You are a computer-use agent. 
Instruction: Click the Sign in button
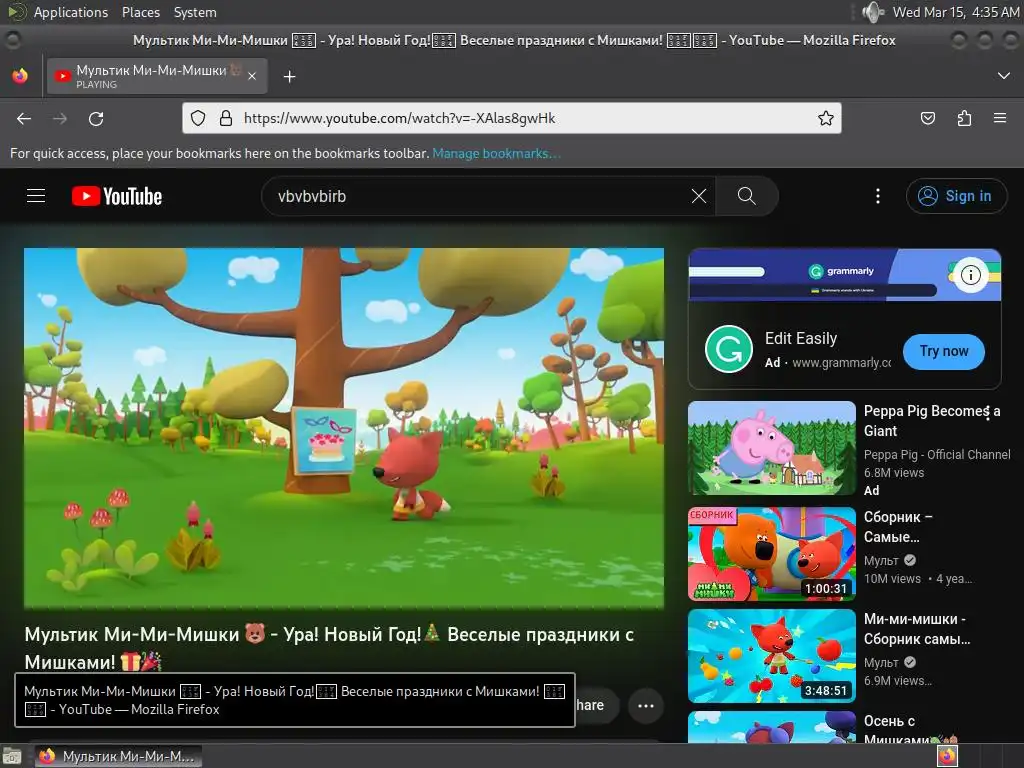pyautogui.click(x=956, y=196)
